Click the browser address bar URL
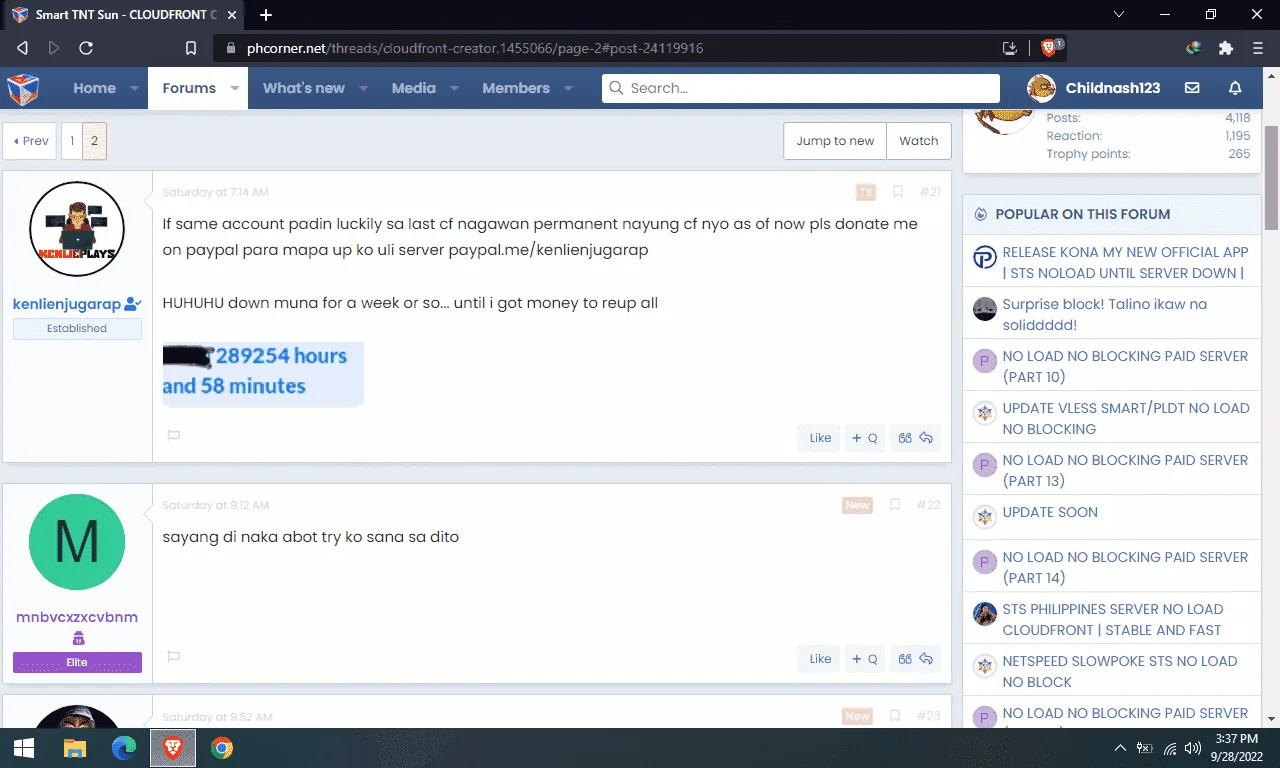Image resolution: width=1280 pixels, height=768 pixels. click(475, 48)
